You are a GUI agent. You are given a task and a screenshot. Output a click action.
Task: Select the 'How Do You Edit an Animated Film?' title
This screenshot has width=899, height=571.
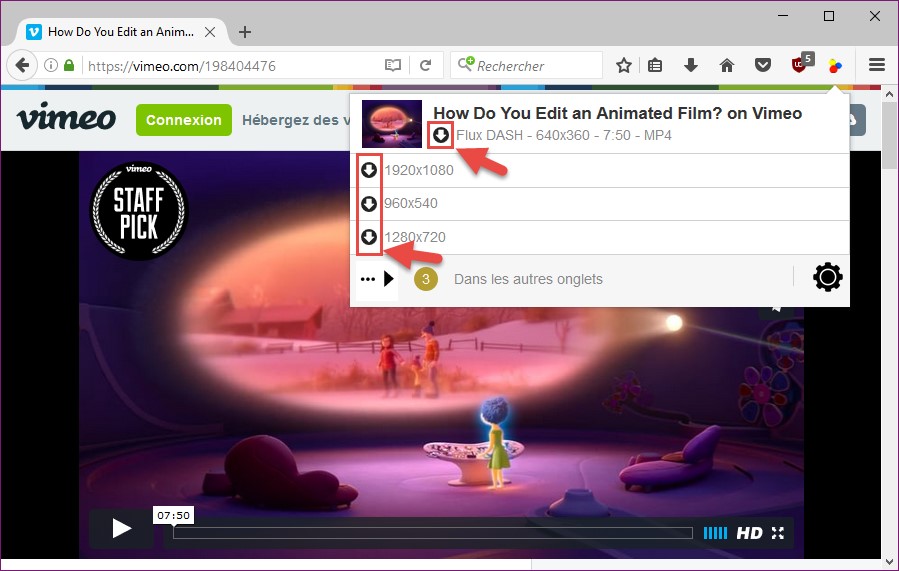(617, 114)
